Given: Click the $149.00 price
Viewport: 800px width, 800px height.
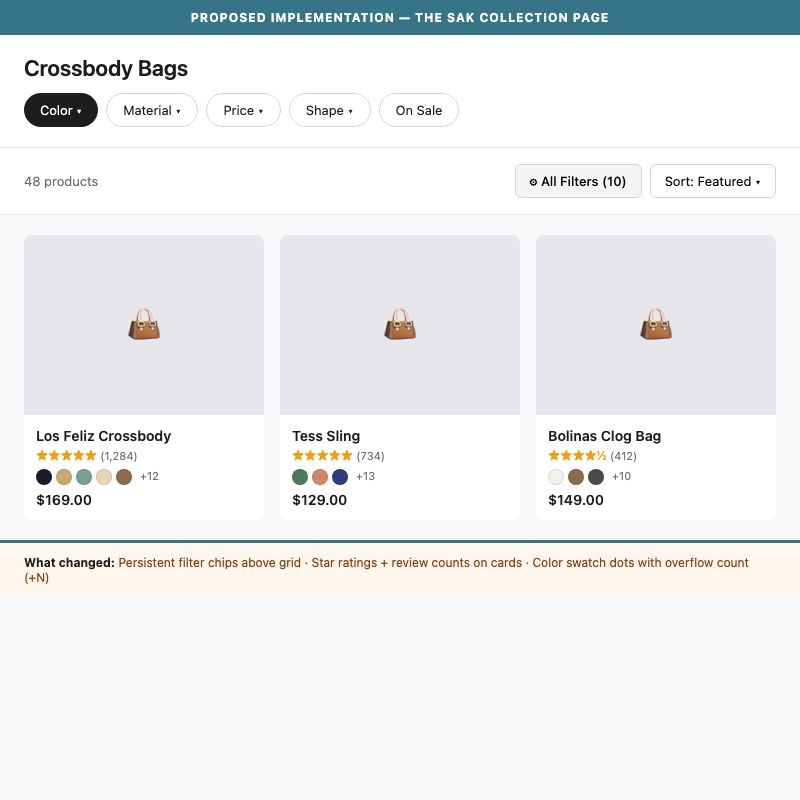Looking at the screenshot, I should click(576, 500).
